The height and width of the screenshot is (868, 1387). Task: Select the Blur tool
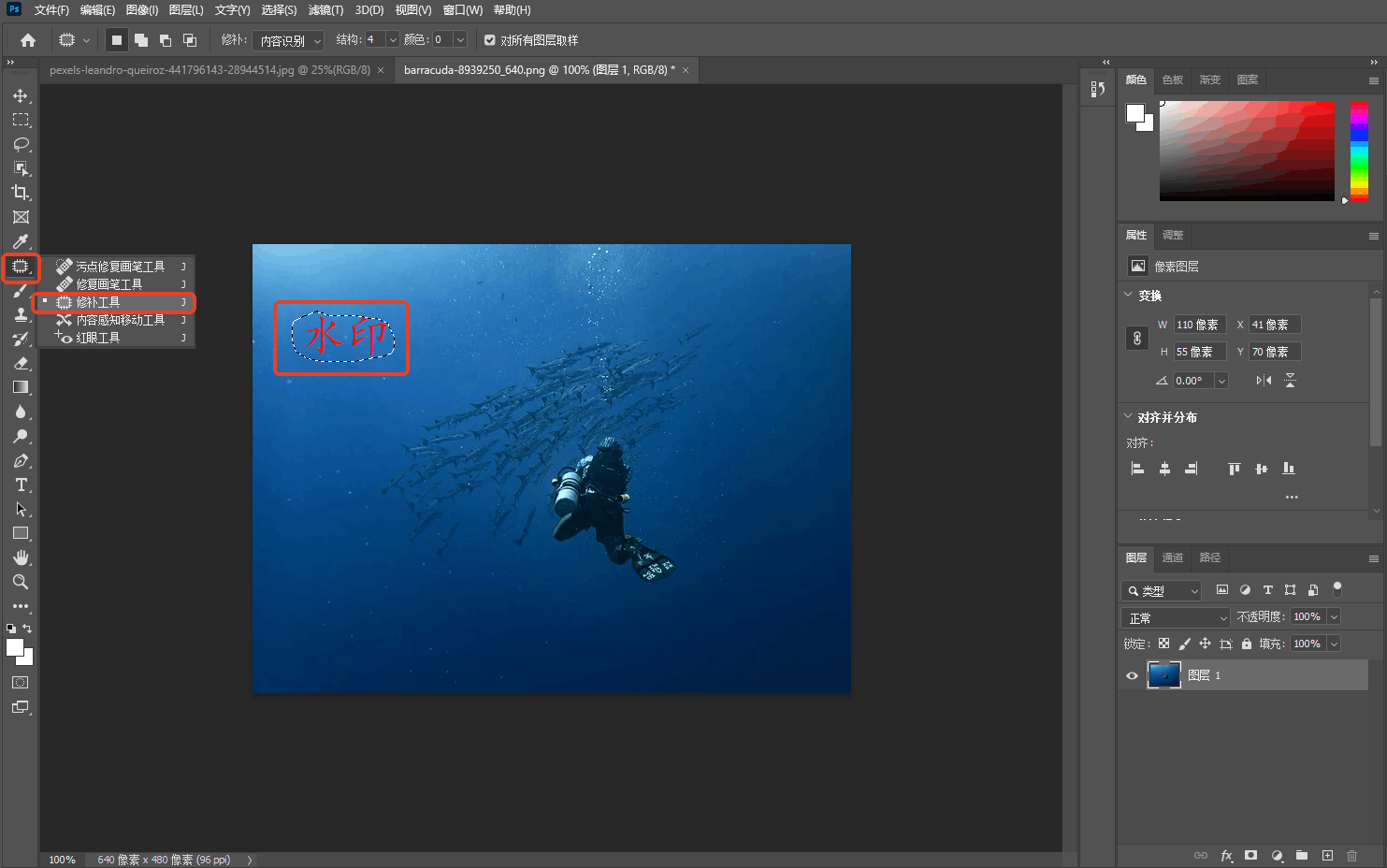(x=21, y=412)
